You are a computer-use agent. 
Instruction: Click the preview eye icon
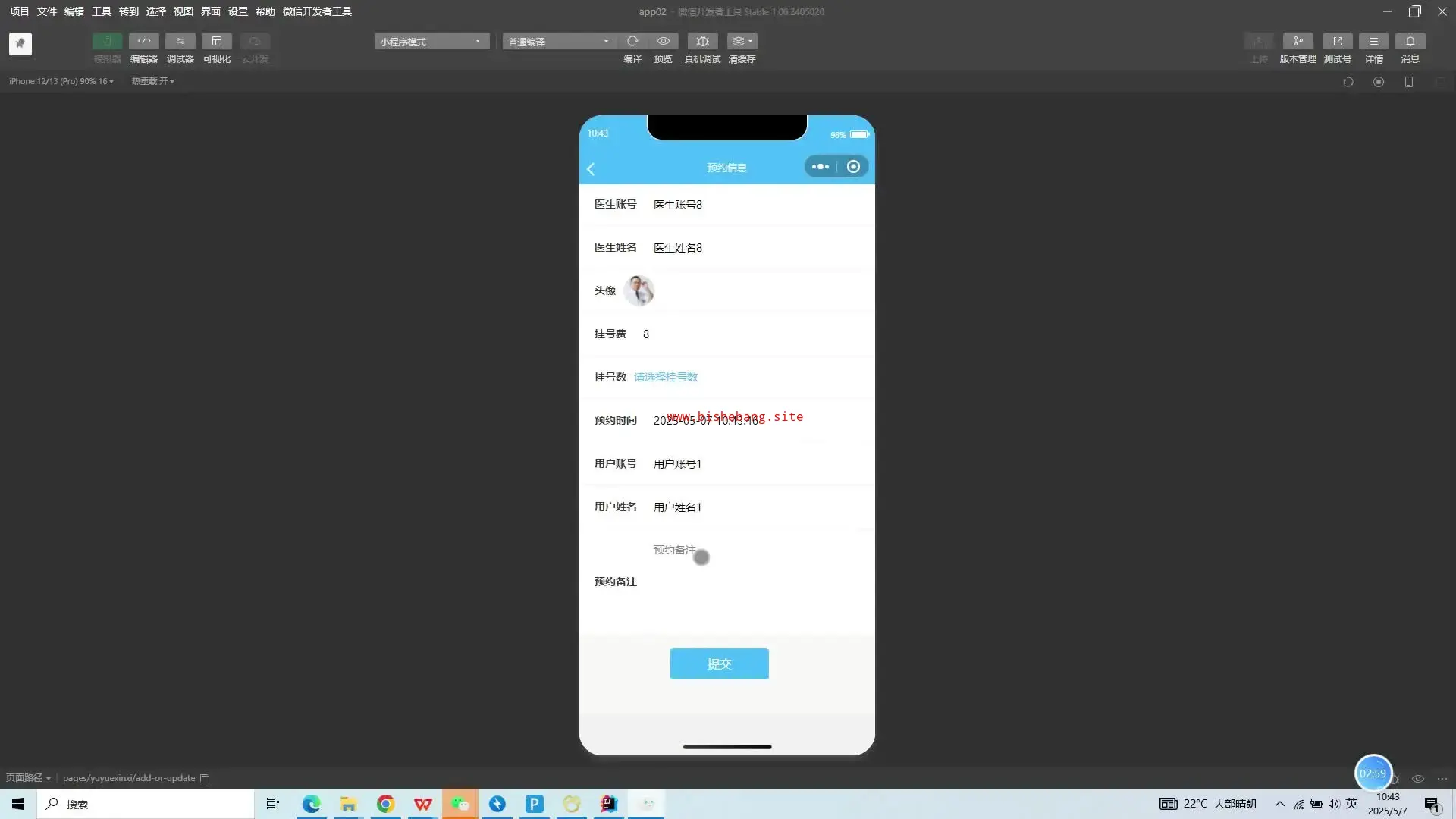(663, 41)
